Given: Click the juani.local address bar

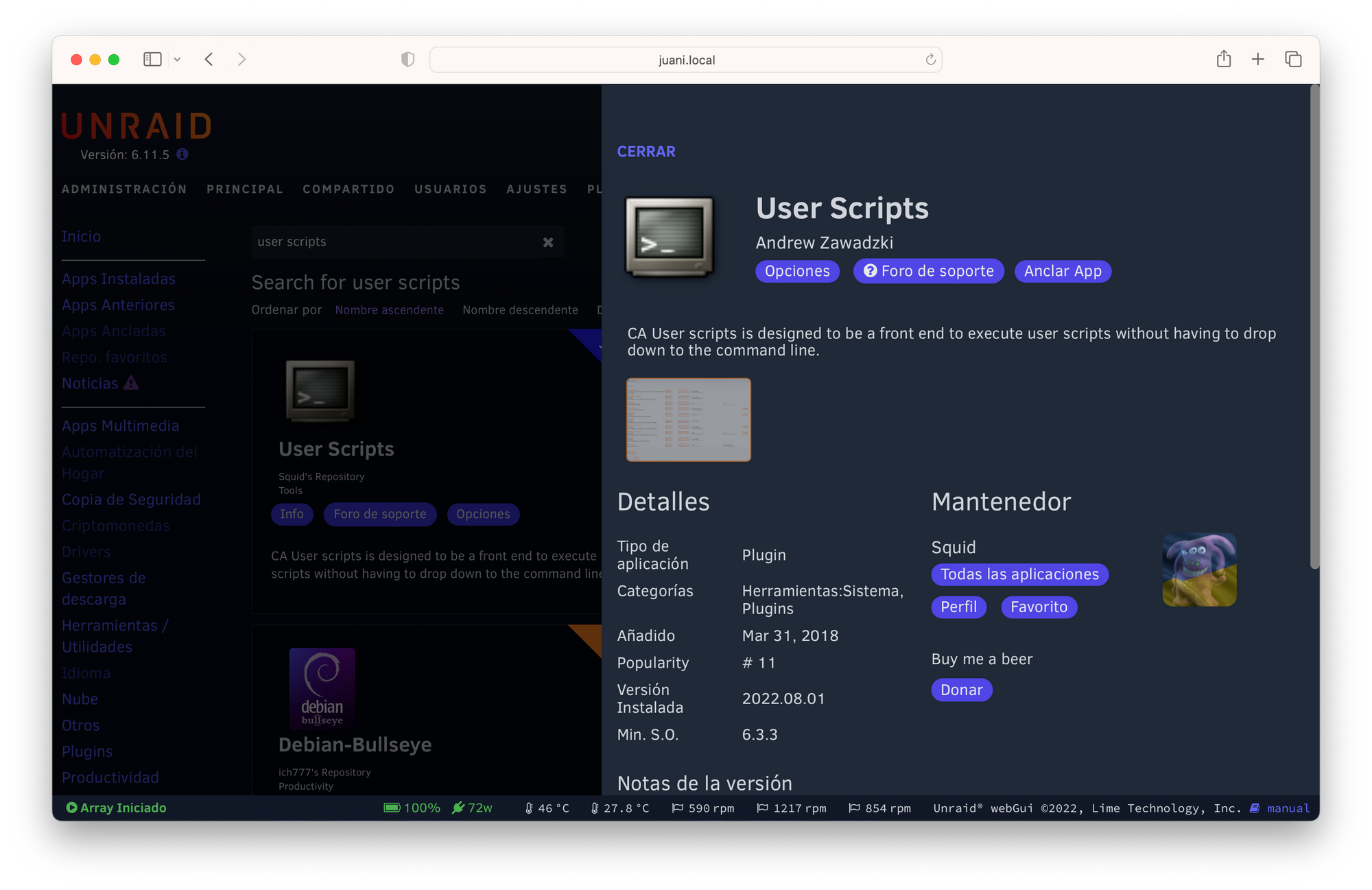Looking at the screenshot, I should point(685,60).
